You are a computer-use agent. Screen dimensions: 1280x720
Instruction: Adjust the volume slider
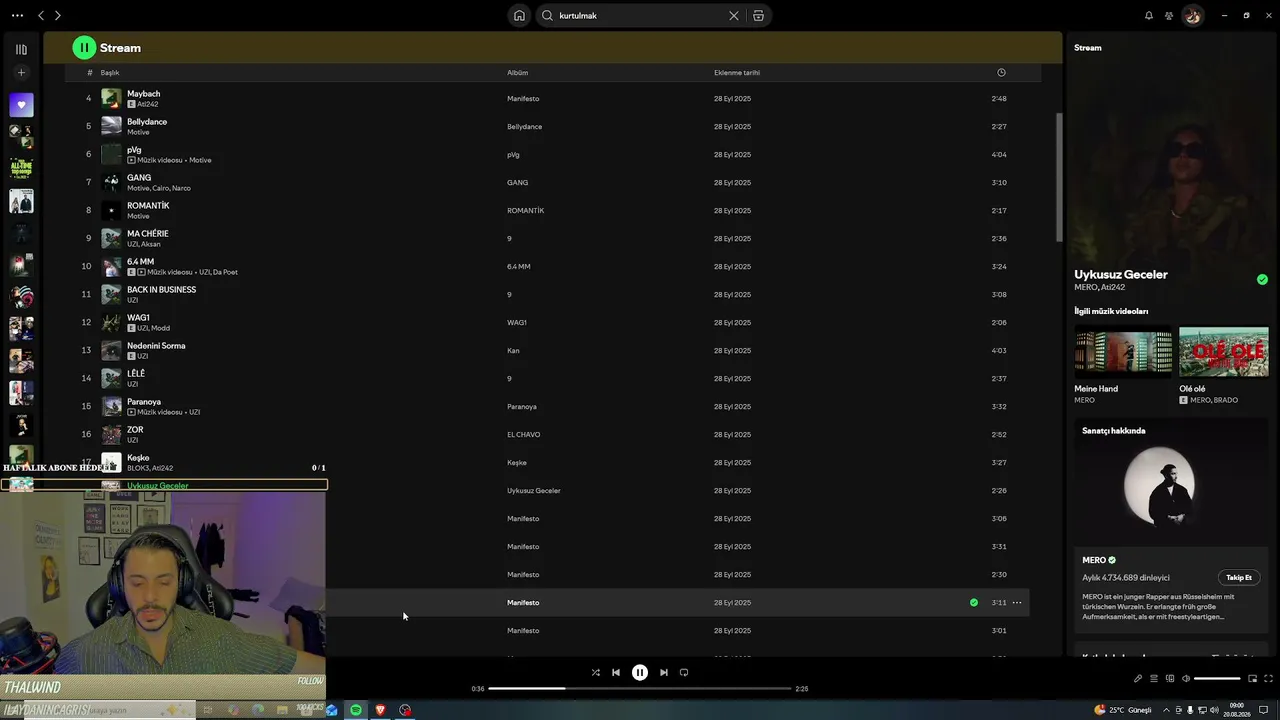pyautogui.click(x=1217, y=679)
